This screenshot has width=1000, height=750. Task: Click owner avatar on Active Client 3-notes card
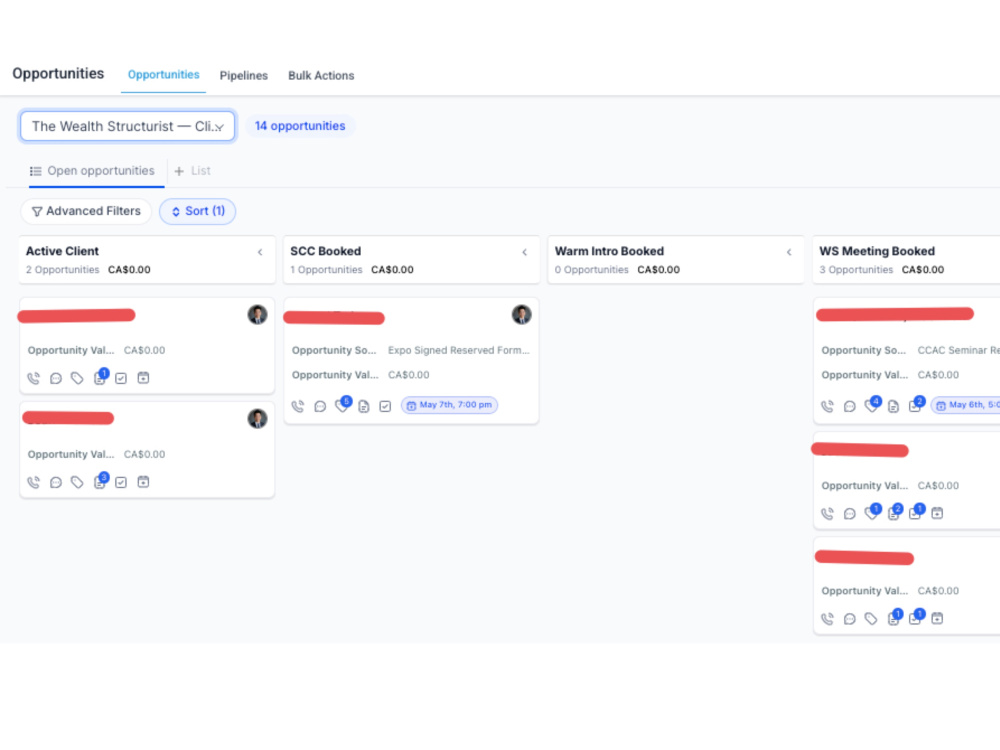pyautogui.click(x=258, y=418)
